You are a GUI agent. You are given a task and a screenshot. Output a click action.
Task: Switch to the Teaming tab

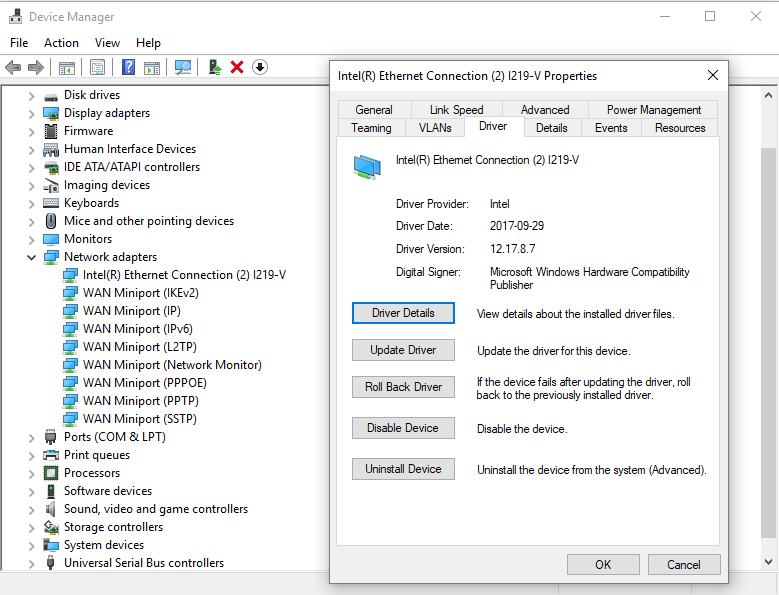[x=371, y=128]
